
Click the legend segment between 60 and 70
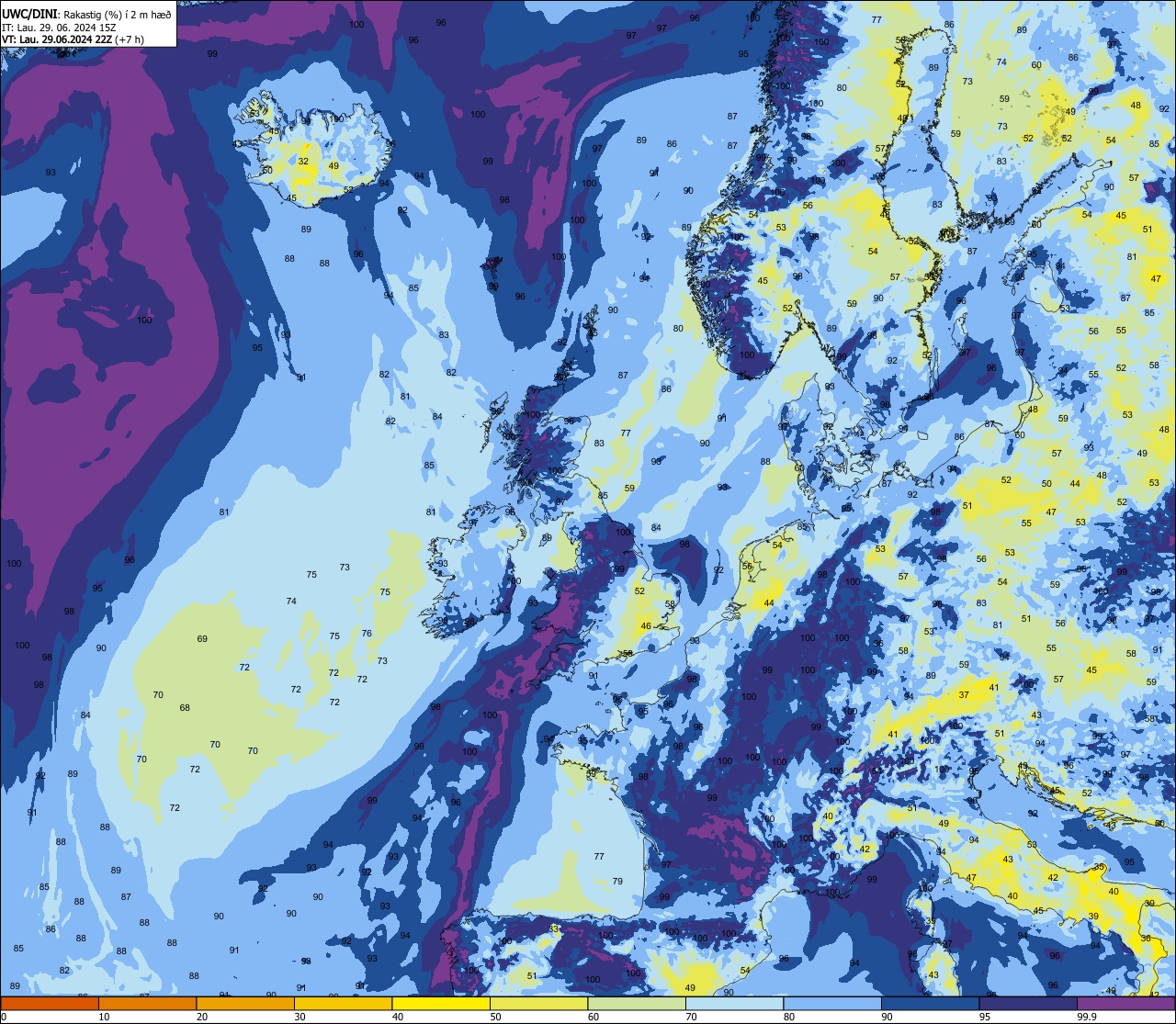coord(637,1003)
